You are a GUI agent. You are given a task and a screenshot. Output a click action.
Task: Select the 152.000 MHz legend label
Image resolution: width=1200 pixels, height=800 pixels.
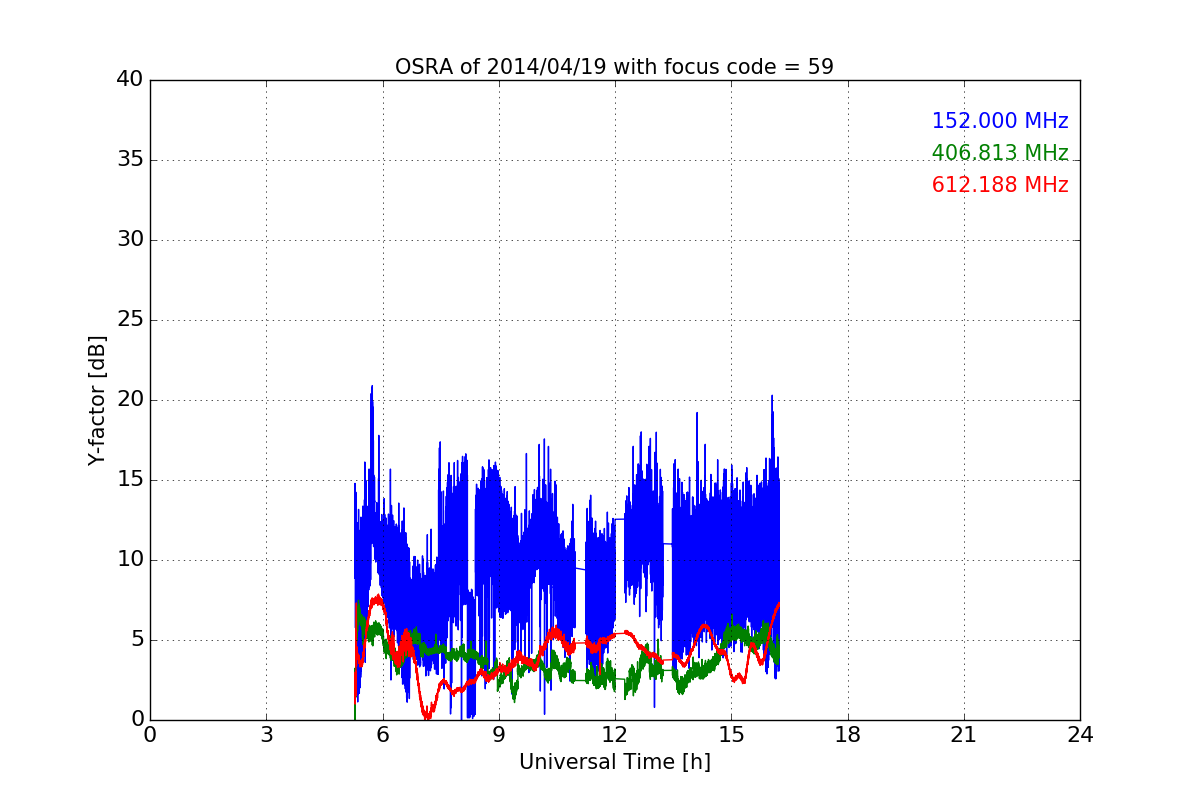click(x=1000, y=121)
